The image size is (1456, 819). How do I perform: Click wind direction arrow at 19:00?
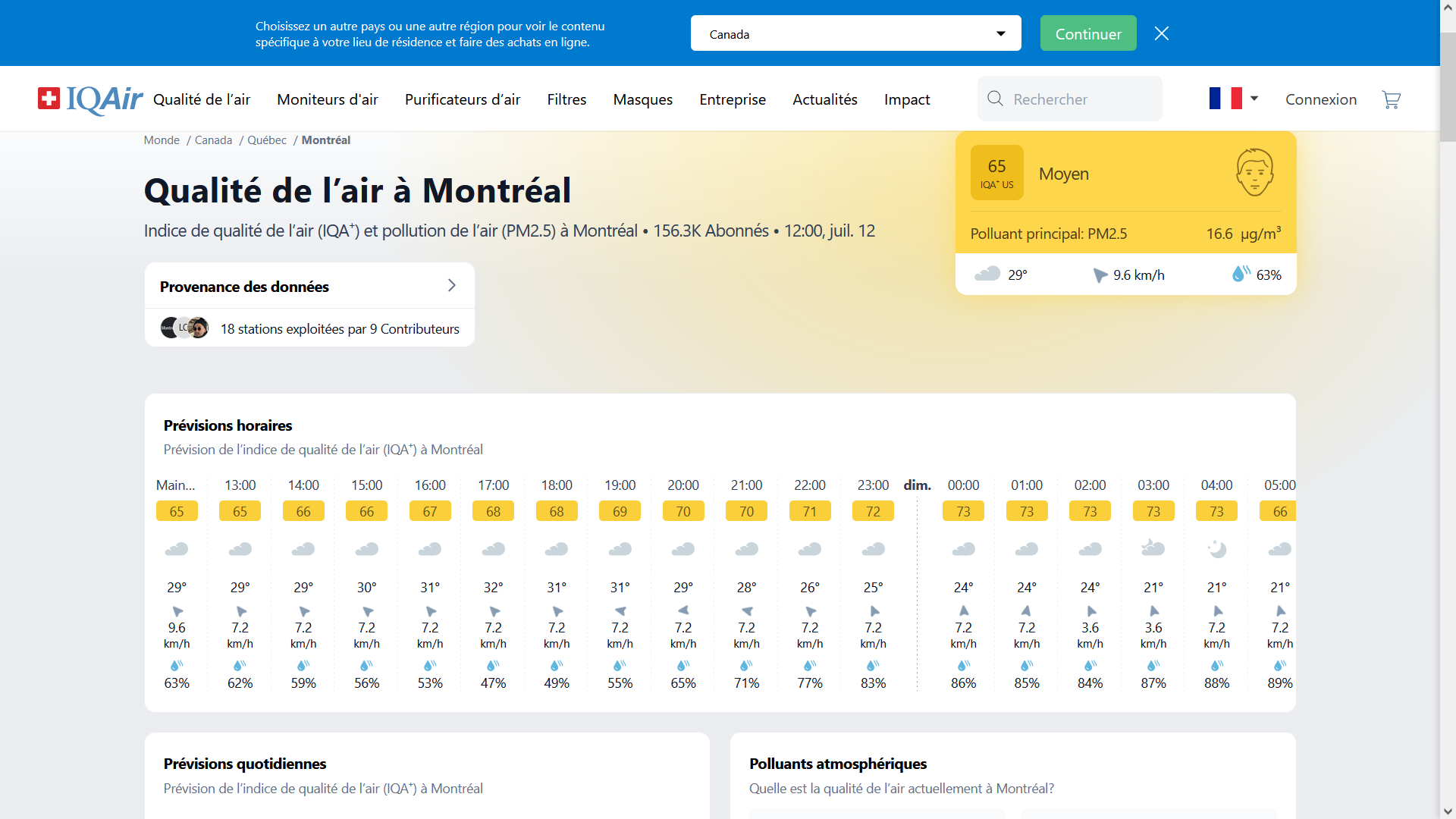click(620, 610)
